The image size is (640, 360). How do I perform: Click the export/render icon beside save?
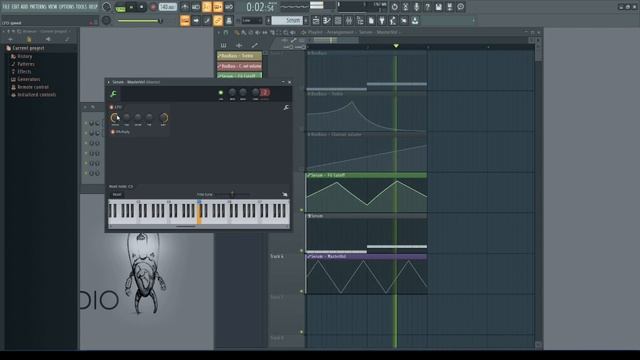coord(449,7)
